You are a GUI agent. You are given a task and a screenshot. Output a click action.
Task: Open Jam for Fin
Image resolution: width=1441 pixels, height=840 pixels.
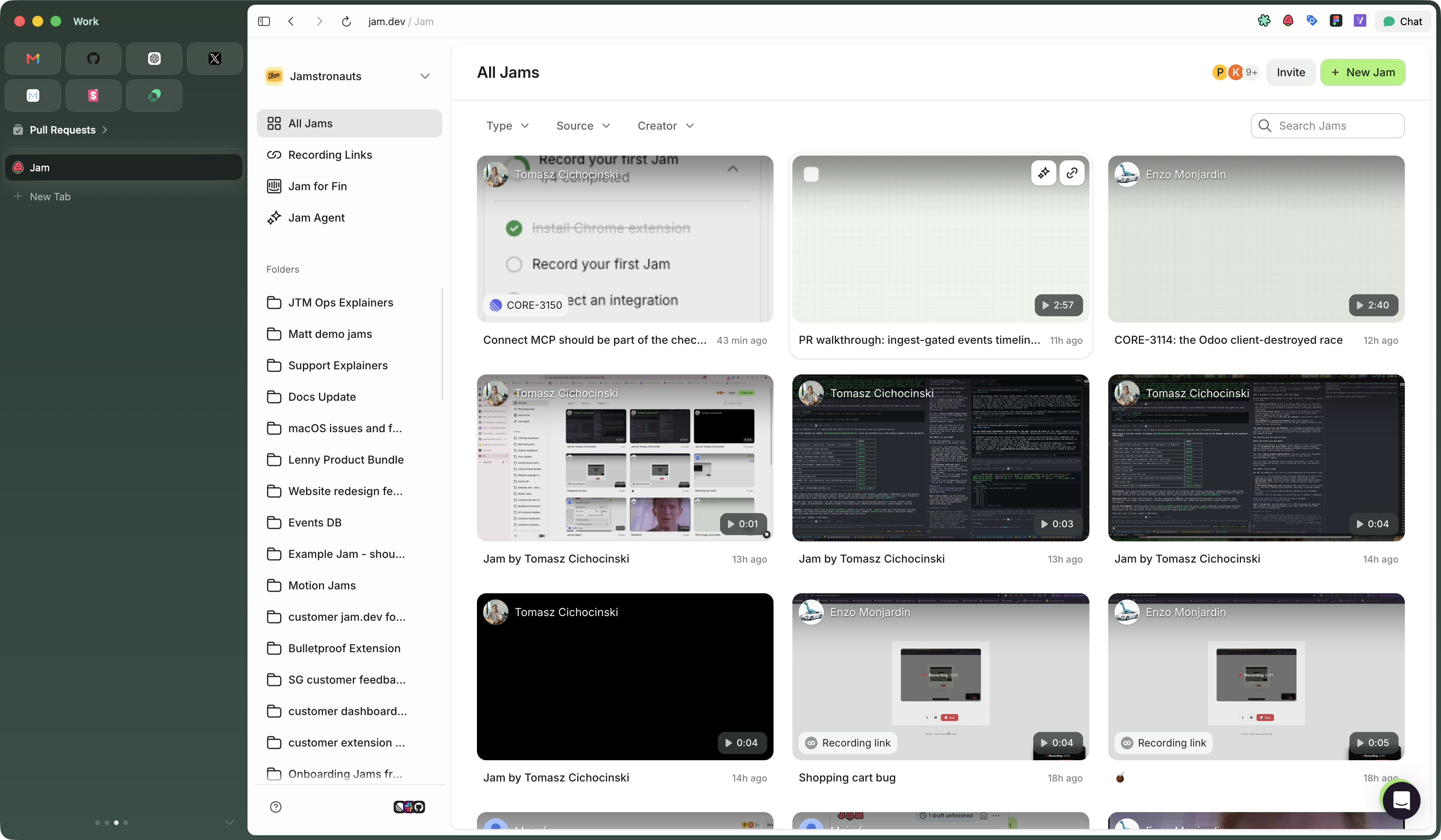(x=349, y=186)
